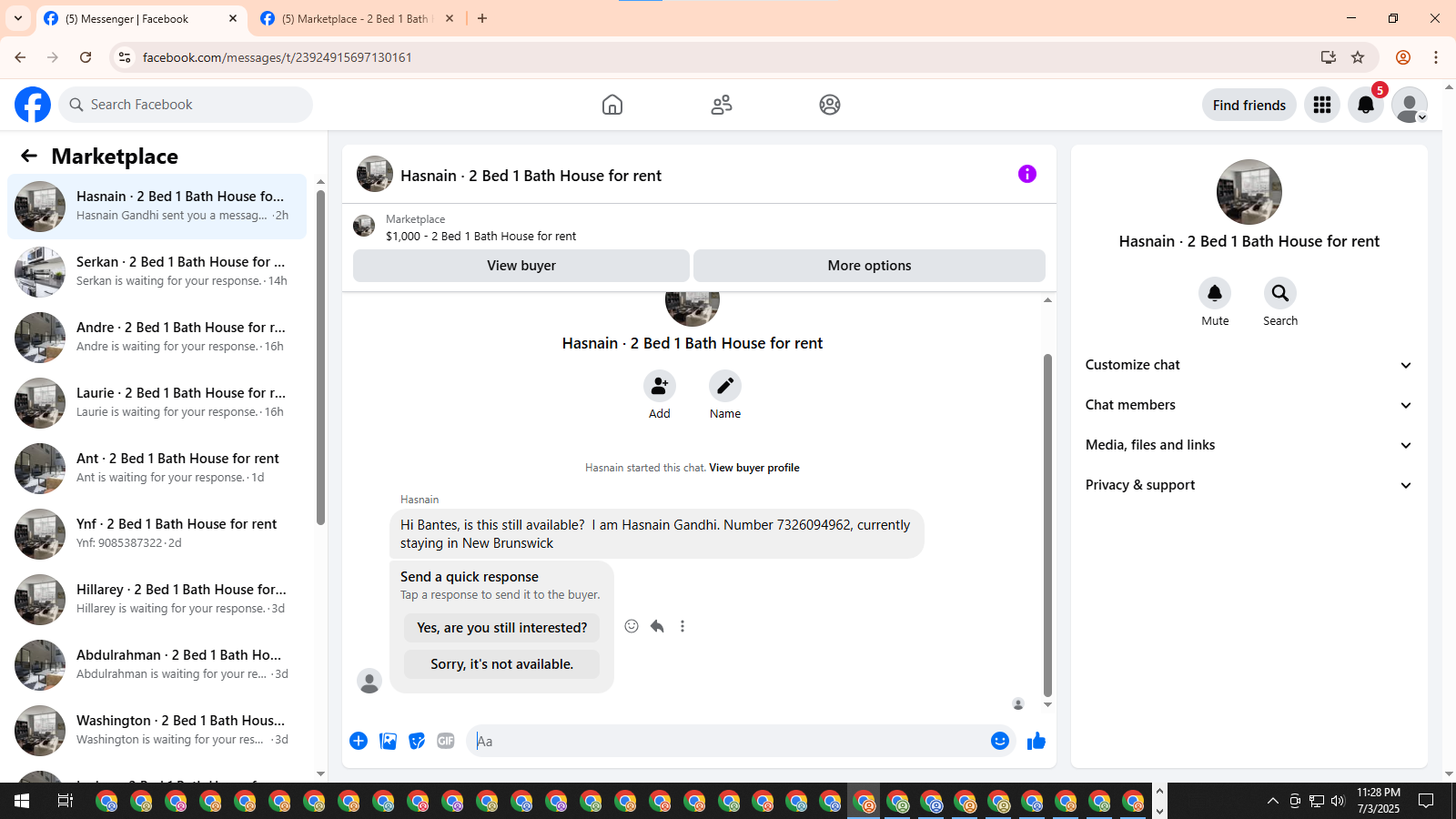This screenshot has height=819, width=1456.
Task: Click the Search Facebook field
Action: coord(186,105)
